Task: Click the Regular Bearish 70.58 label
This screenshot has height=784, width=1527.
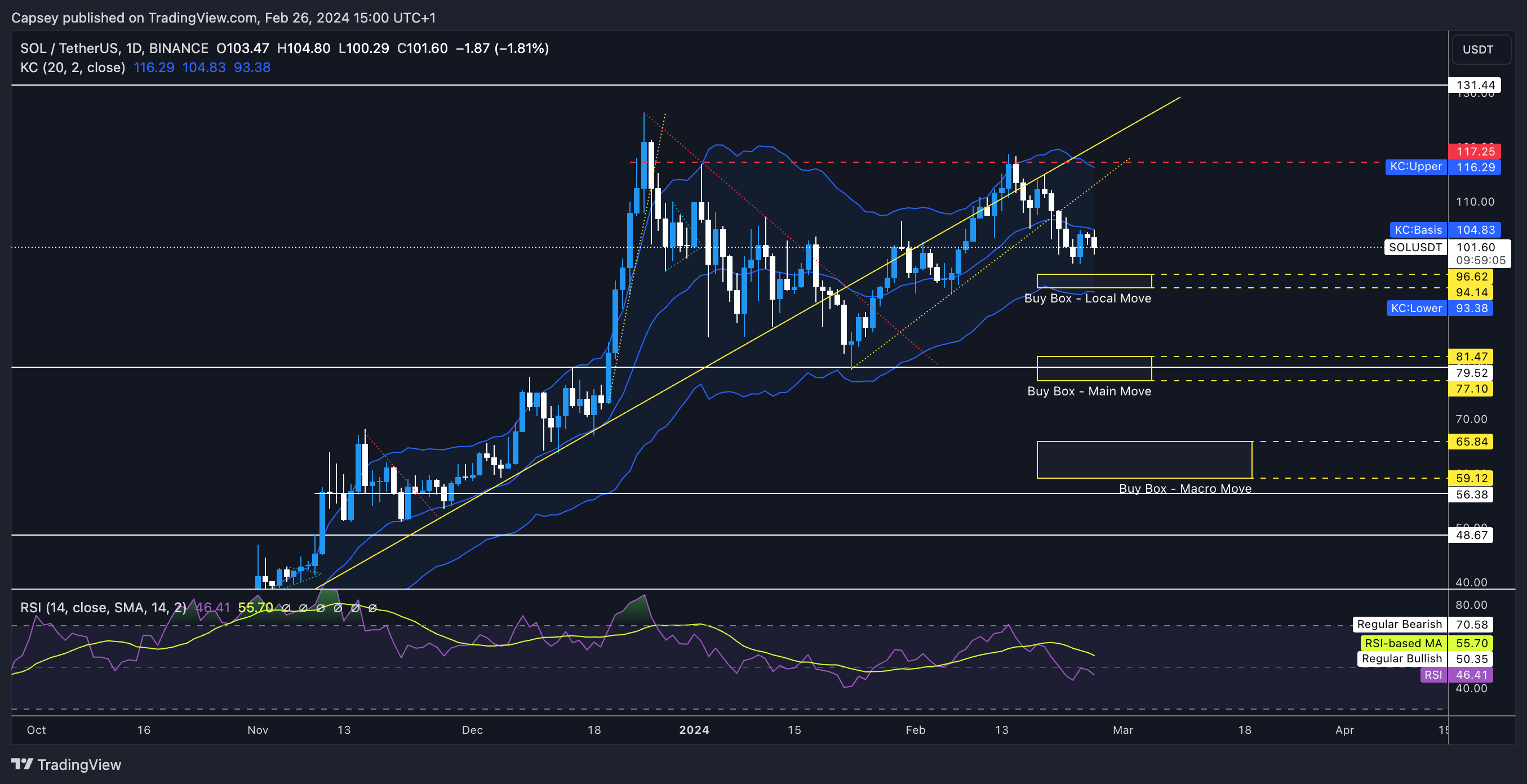Action: tap(1399, 624)
